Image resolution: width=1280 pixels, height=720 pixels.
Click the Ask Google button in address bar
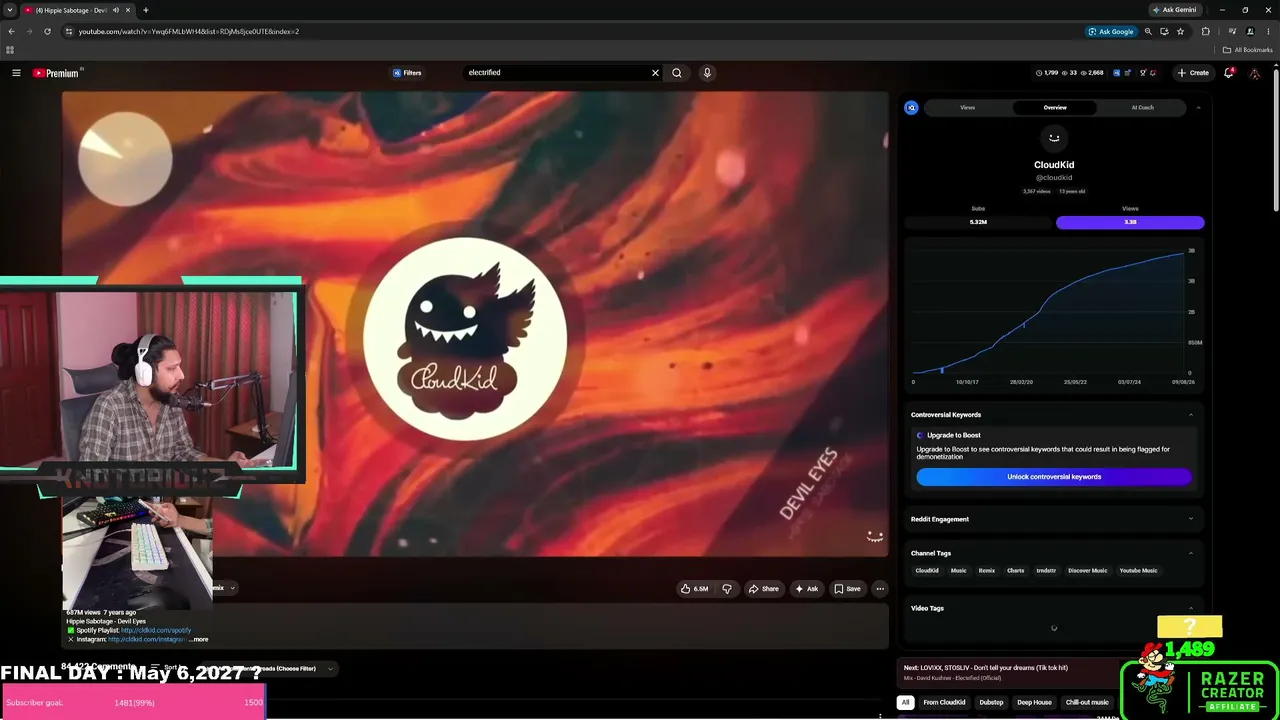[x=1112, y=31]
